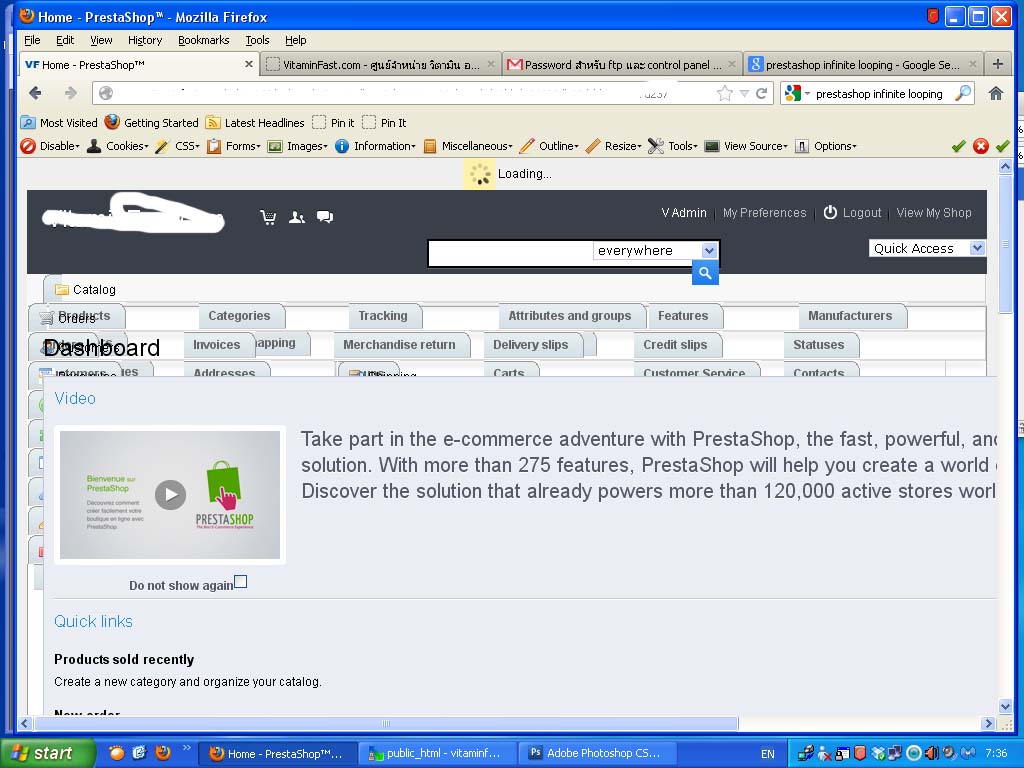Close the VitaminFast.com tab
Image resolution: width=1024 pixels, height=768 pixels.
click(x=491, y=64)
